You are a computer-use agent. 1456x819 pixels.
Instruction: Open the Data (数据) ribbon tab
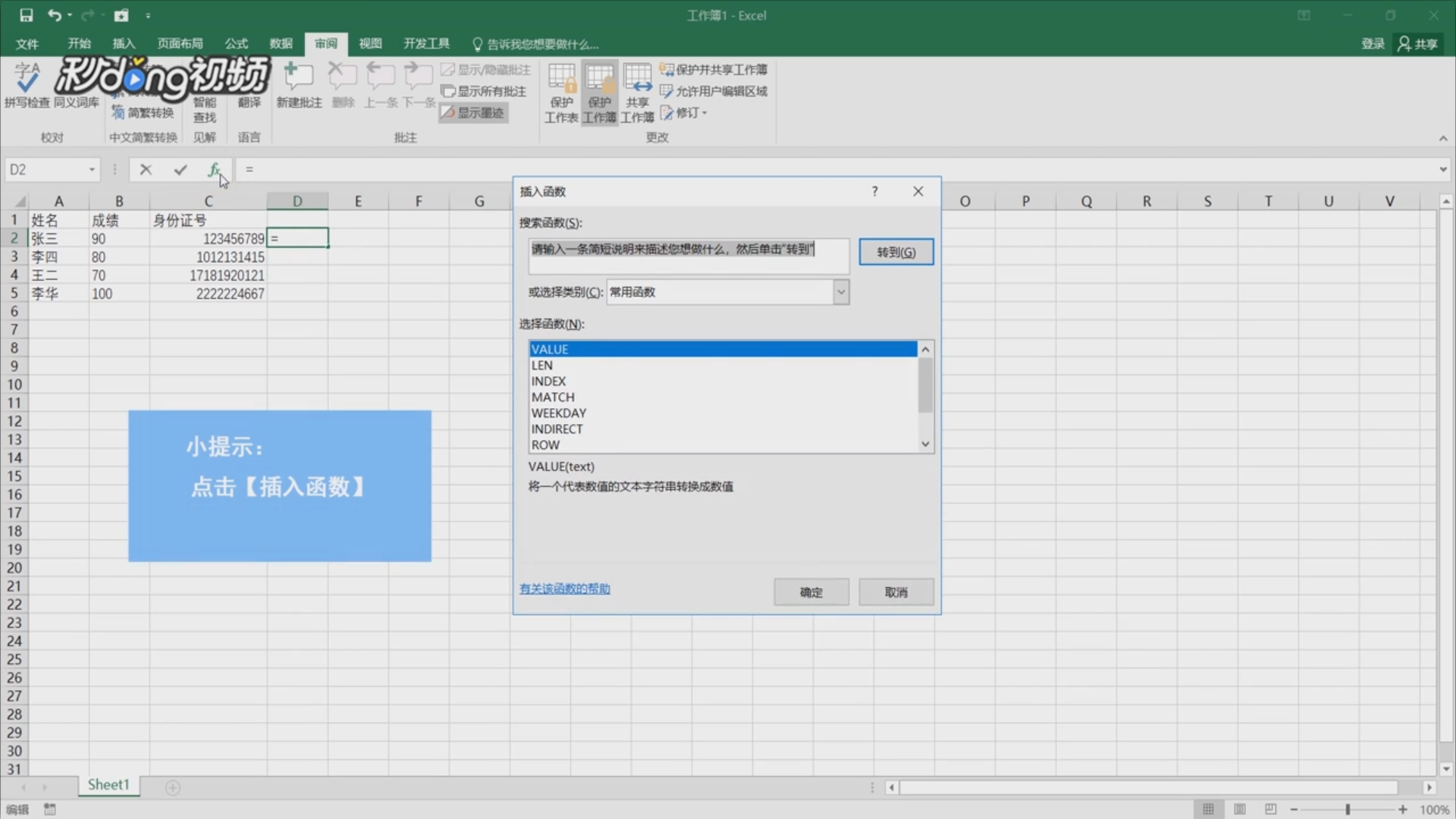tap(281, 44)
